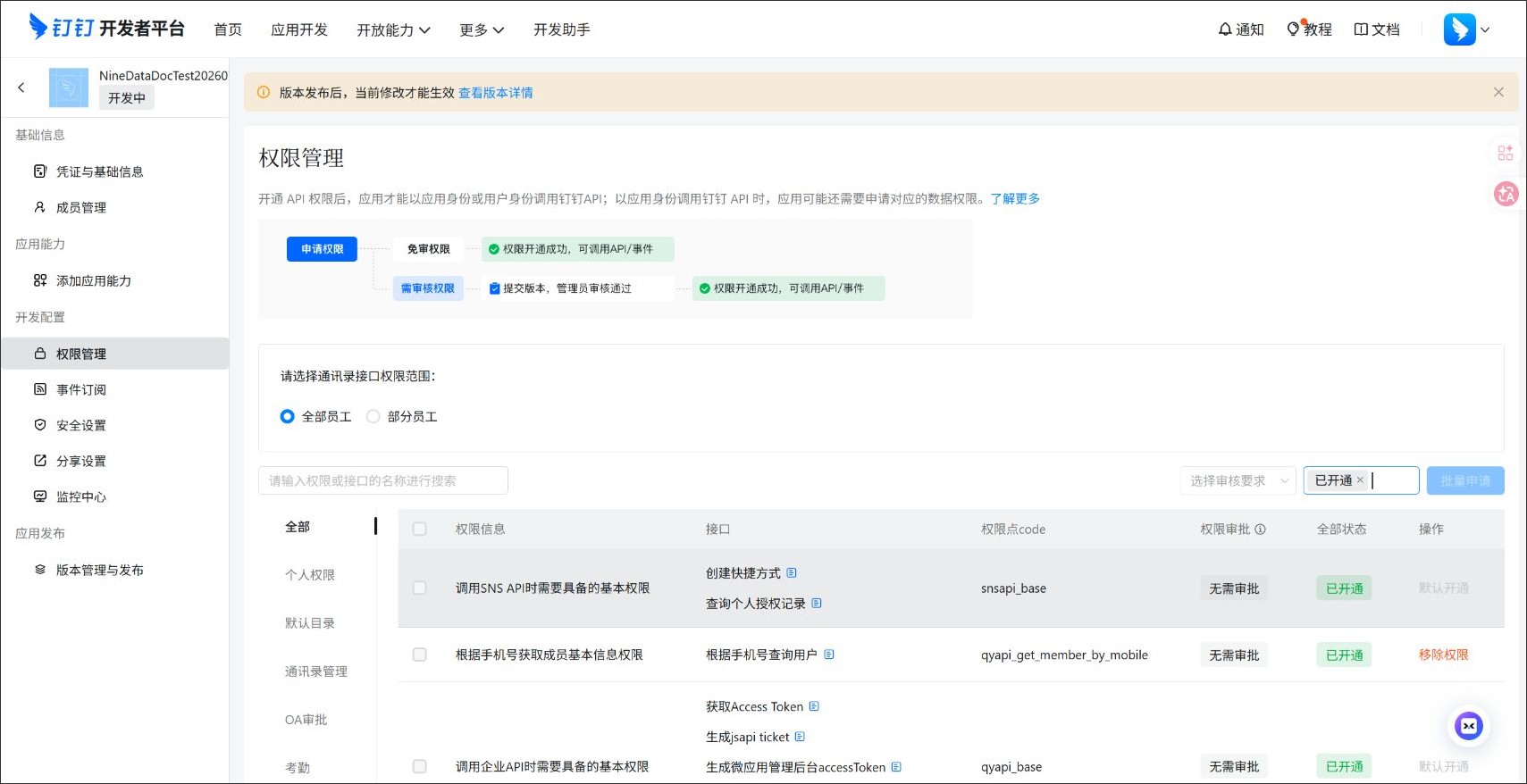The height and width of the screenshot is (784, 1527).
Task: Open the 应用开发 nav item
Action: click(x=299, y=29)
